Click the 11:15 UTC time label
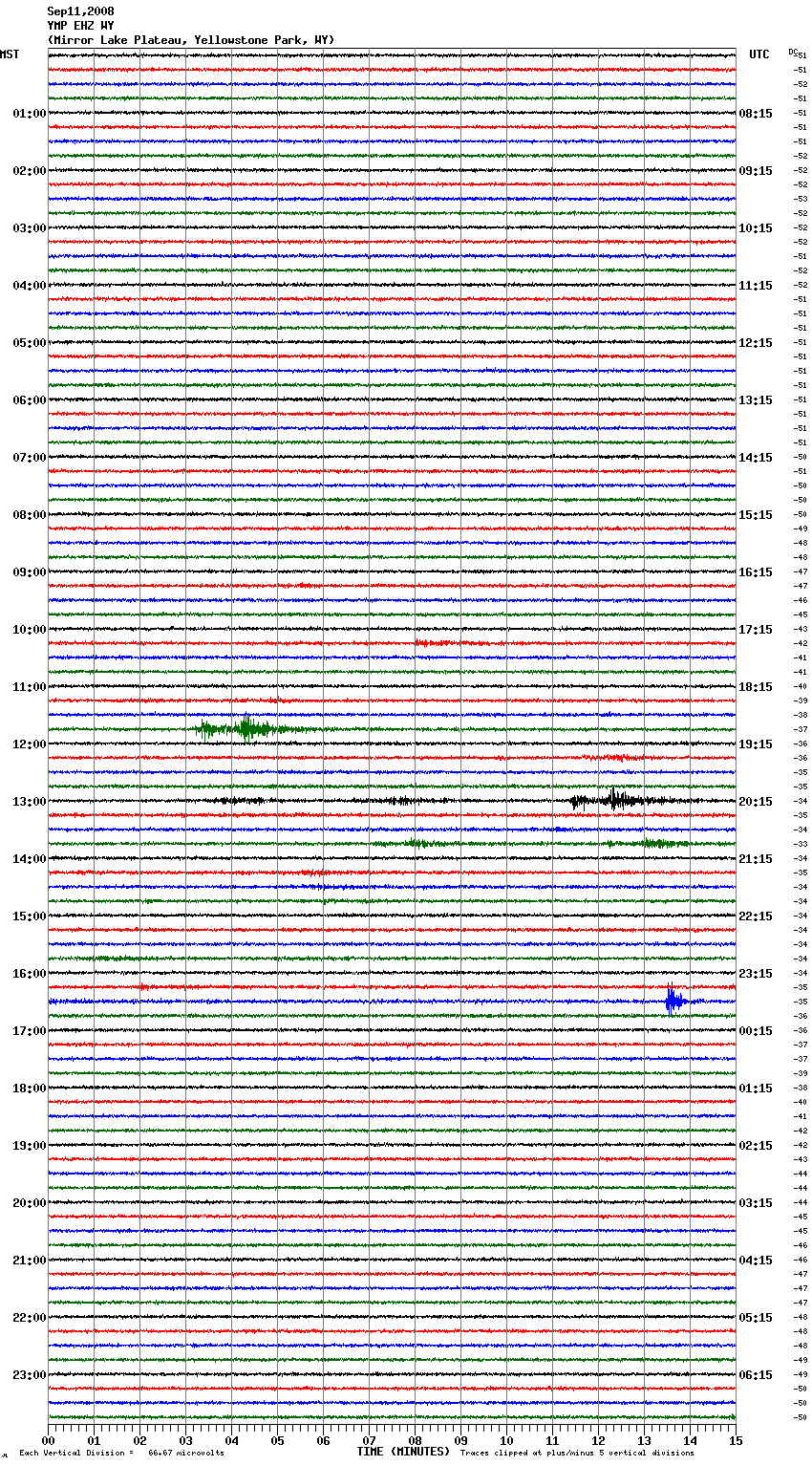This screenshot has height=1466, width=812. [x=756, y=286]
